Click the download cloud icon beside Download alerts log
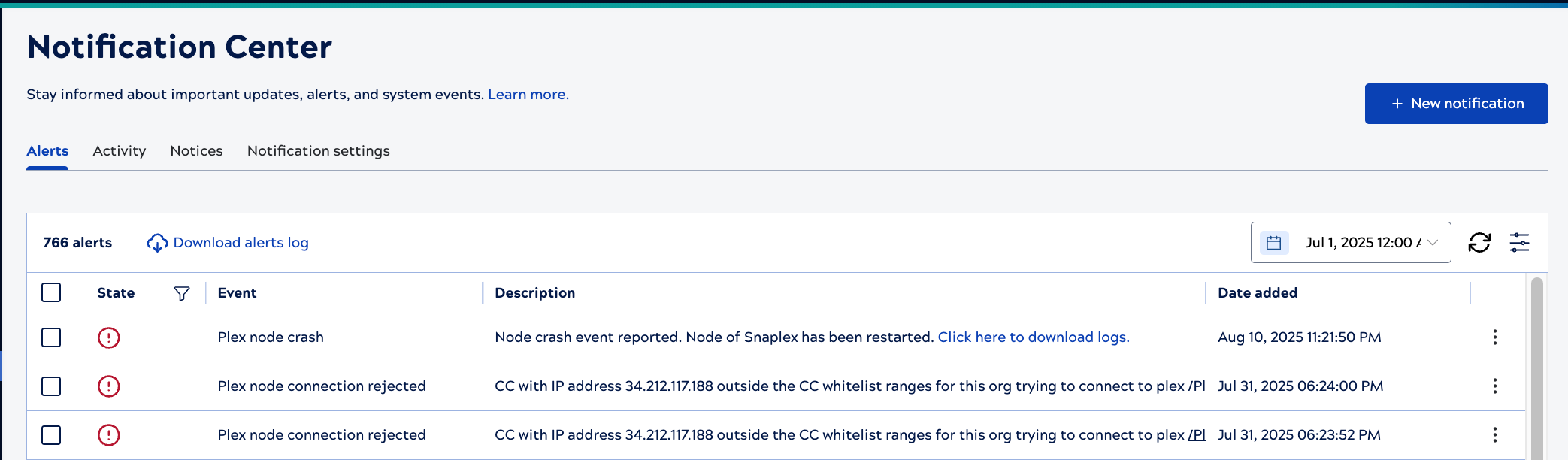The height and width of the screenshot is (460, 1568). (157, 243)
